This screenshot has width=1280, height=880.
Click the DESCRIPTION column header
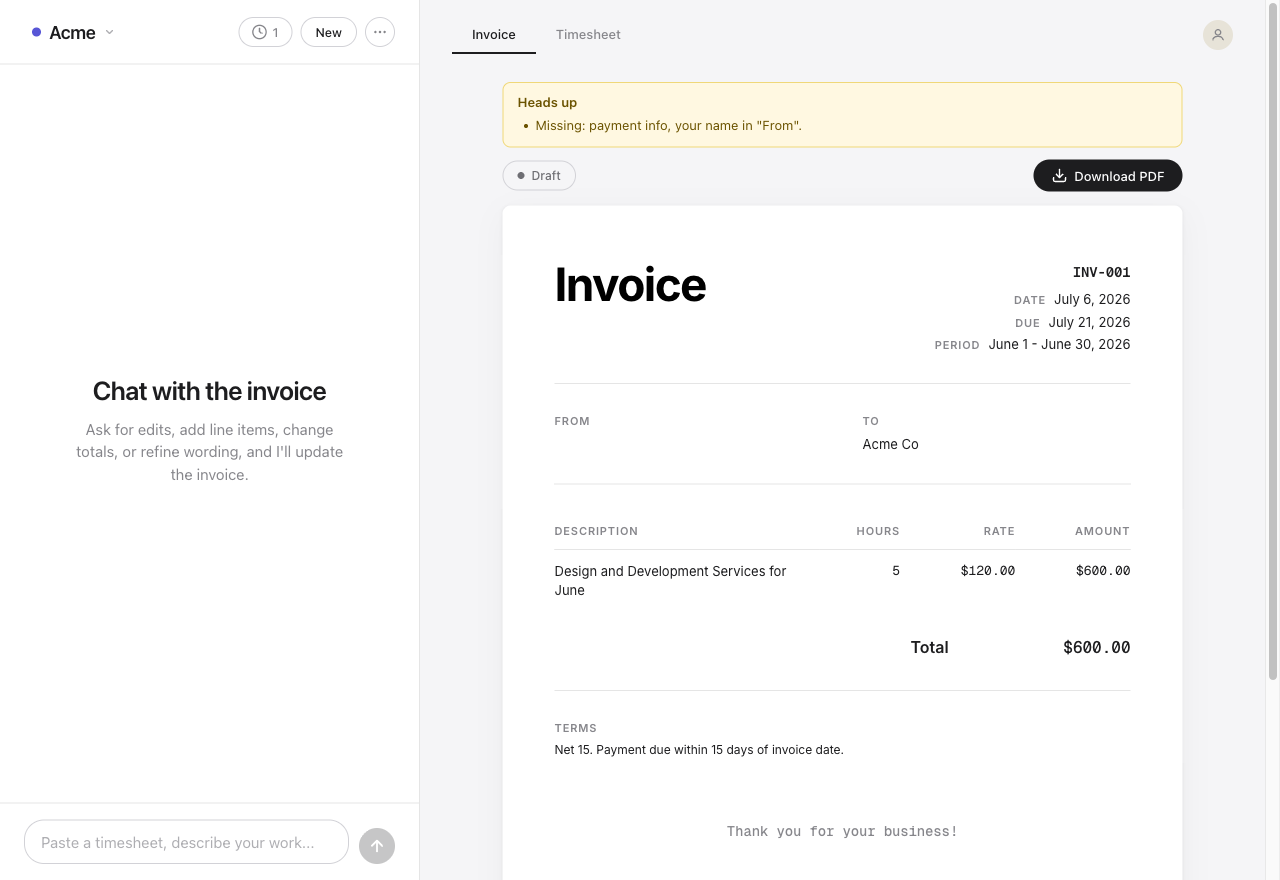click(x=596, y=531)
